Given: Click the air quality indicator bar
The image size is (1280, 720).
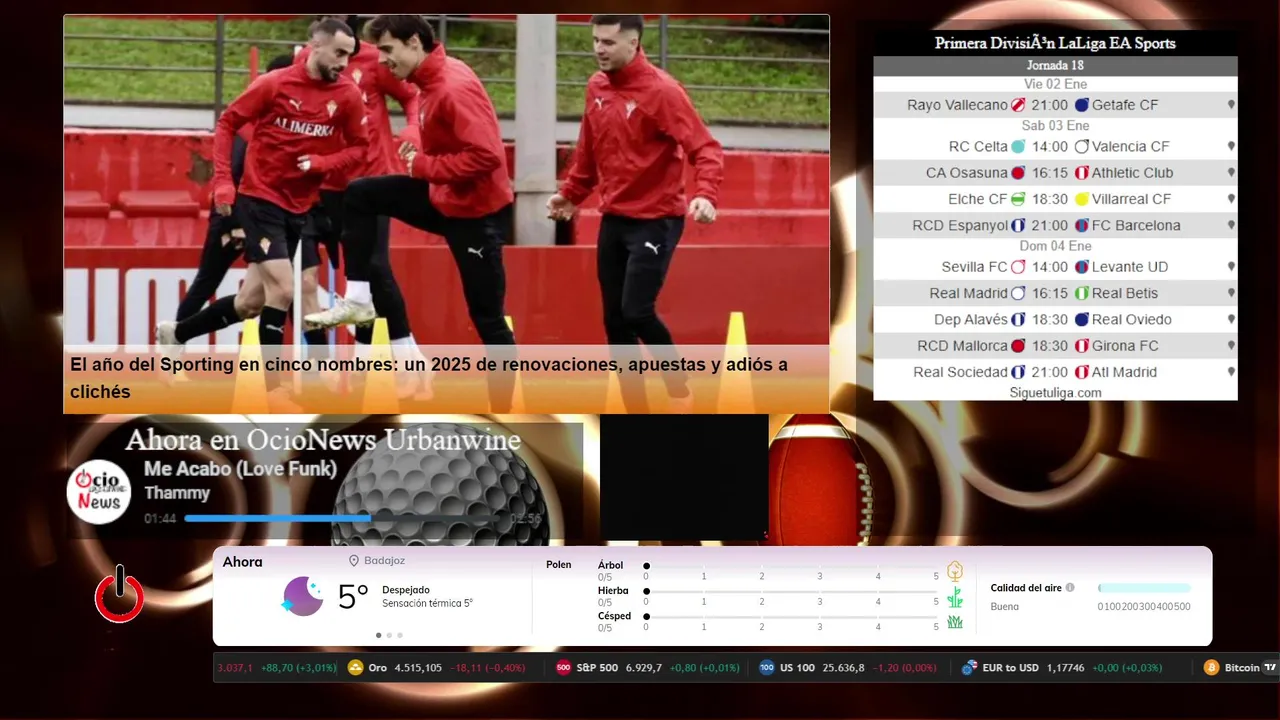Looking at the screenshot, I should (x=1144, y=588).
